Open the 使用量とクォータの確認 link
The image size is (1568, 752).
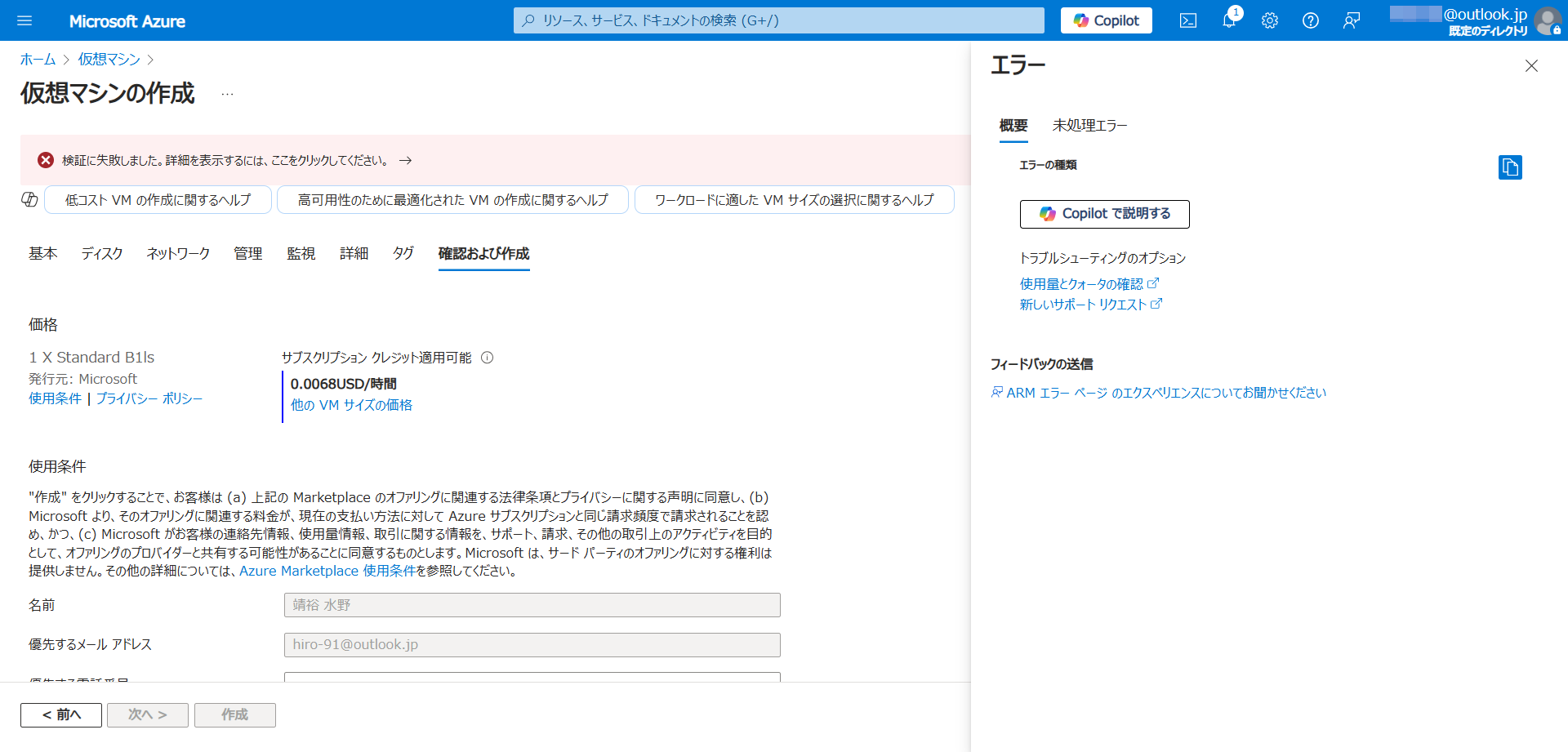[x=1081, y=284]
